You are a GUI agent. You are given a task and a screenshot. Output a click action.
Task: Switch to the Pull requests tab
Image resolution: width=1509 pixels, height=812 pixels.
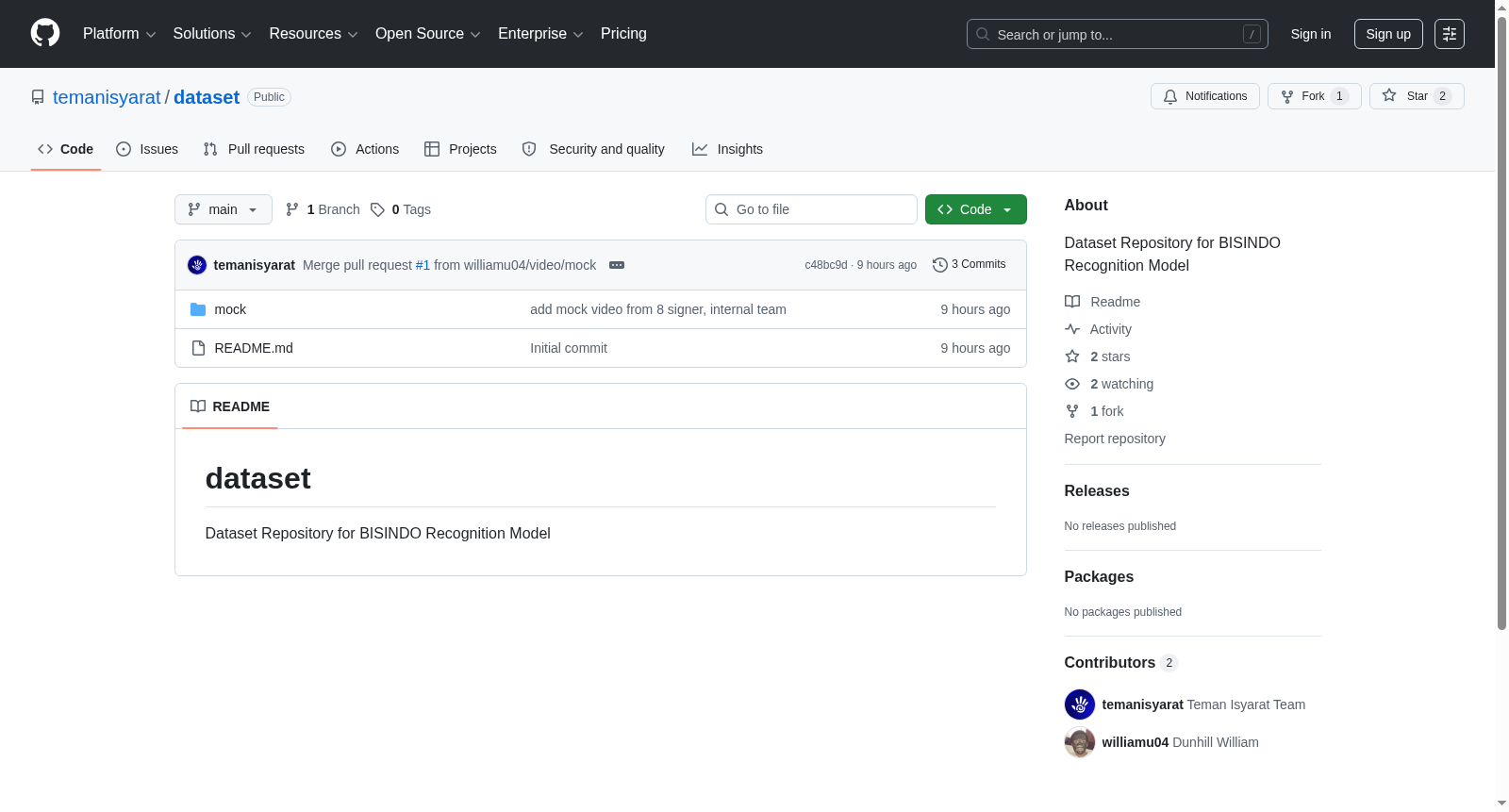pos(254,149)
